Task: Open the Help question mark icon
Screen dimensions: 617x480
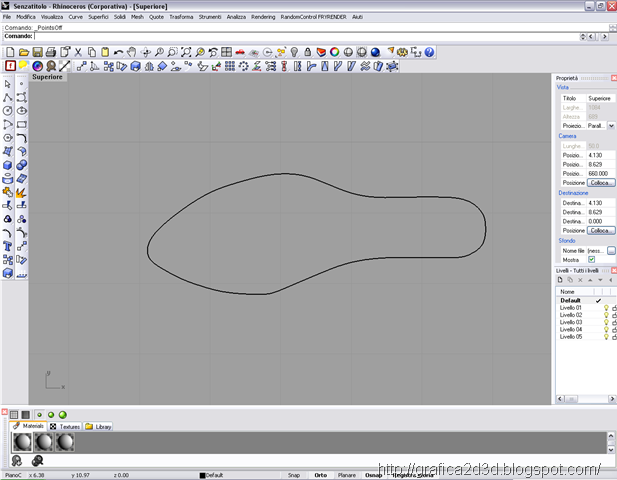Action: point(429,52)
